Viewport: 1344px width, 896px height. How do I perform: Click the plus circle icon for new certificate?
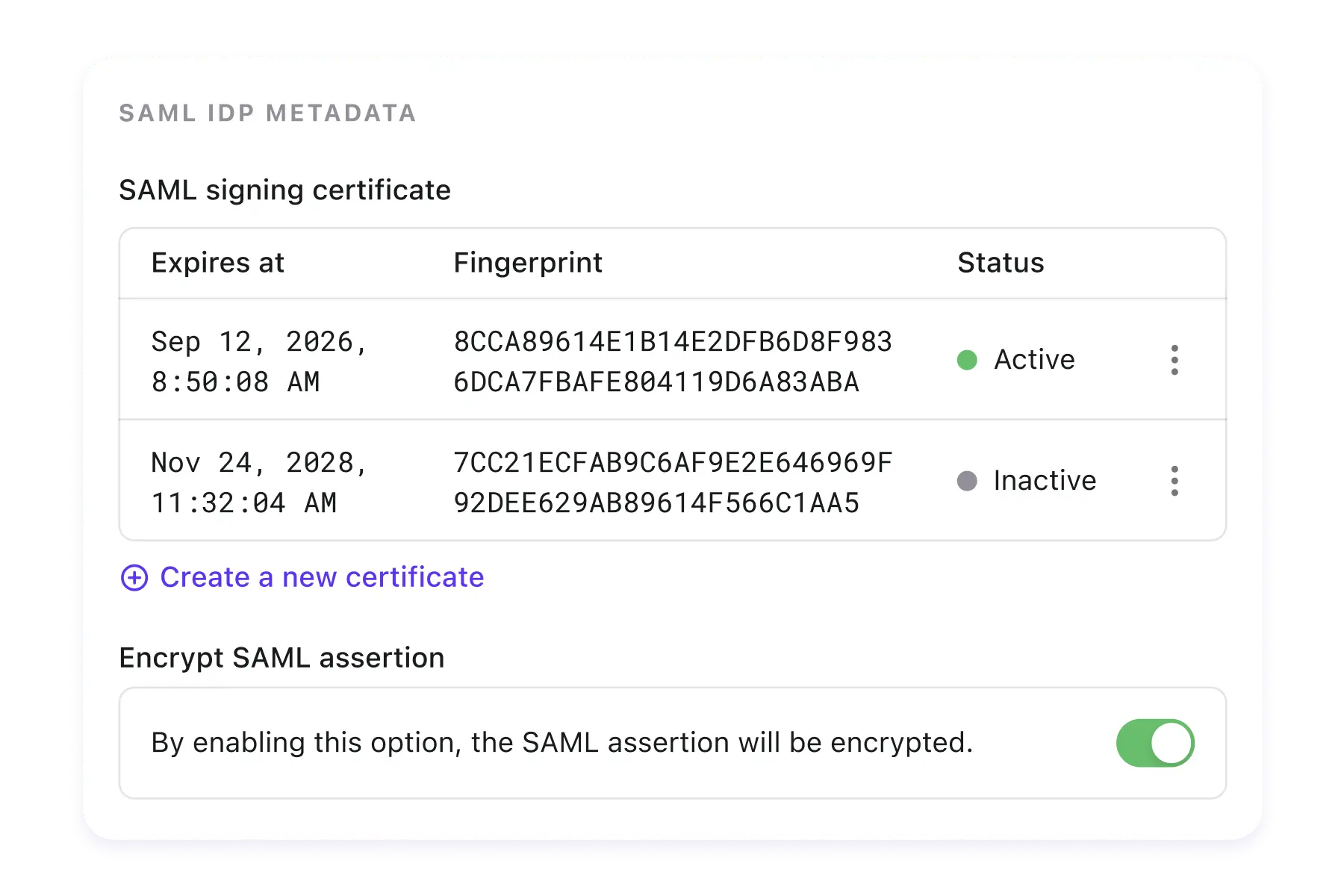click(x=134, y=578)
